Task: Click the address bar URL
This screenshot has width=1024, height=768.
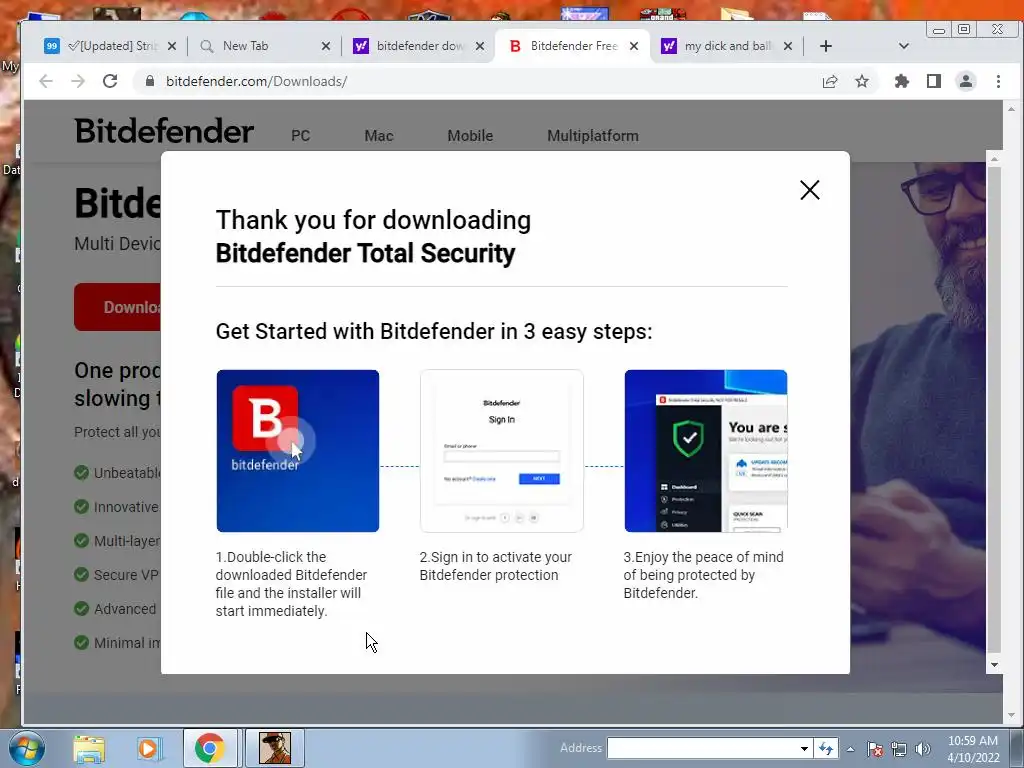Action: (x=256, y=81)
